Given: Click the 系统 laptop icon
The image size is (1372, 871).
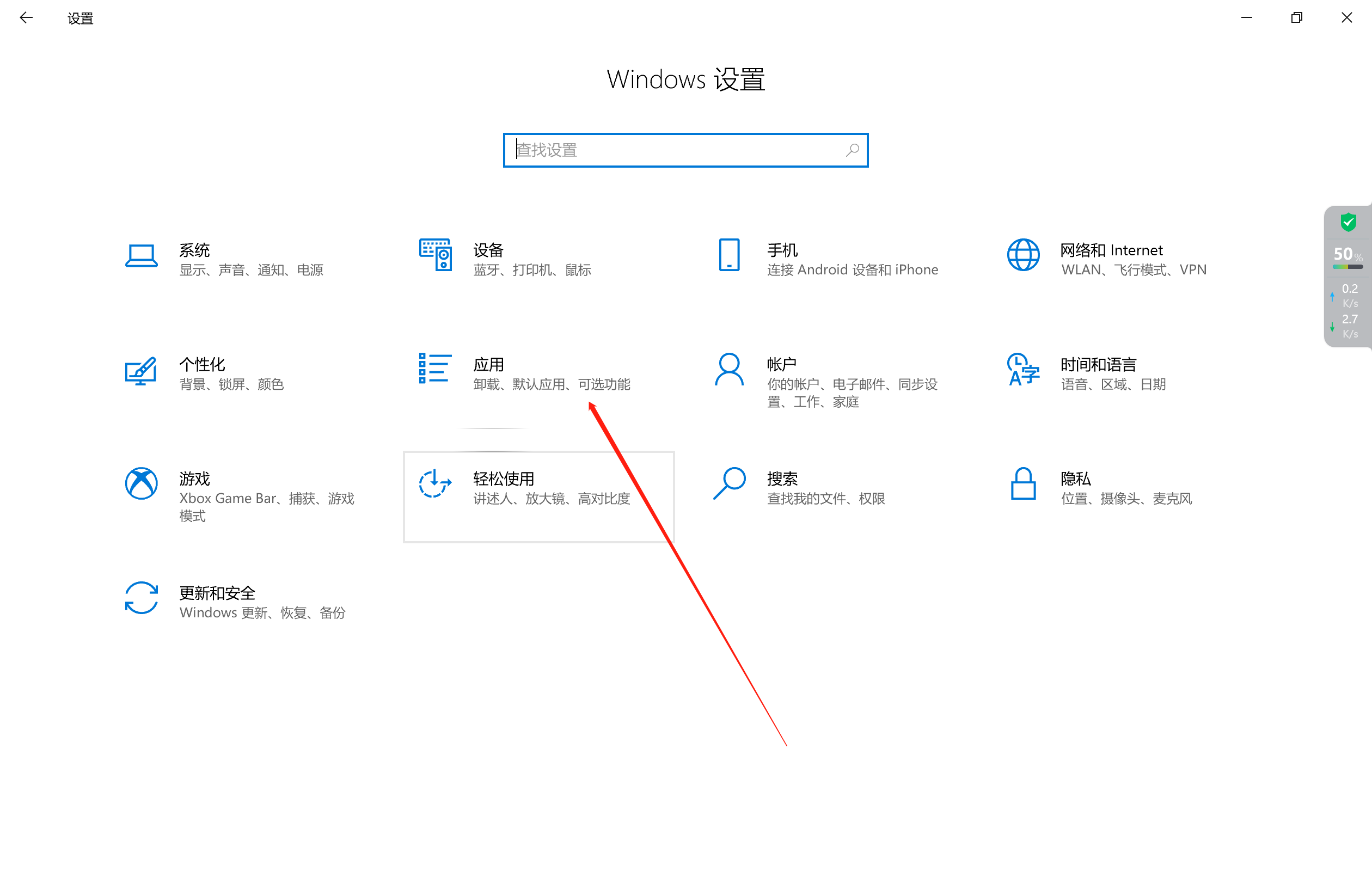Looking at the screenshot, I should pos(140,256).
